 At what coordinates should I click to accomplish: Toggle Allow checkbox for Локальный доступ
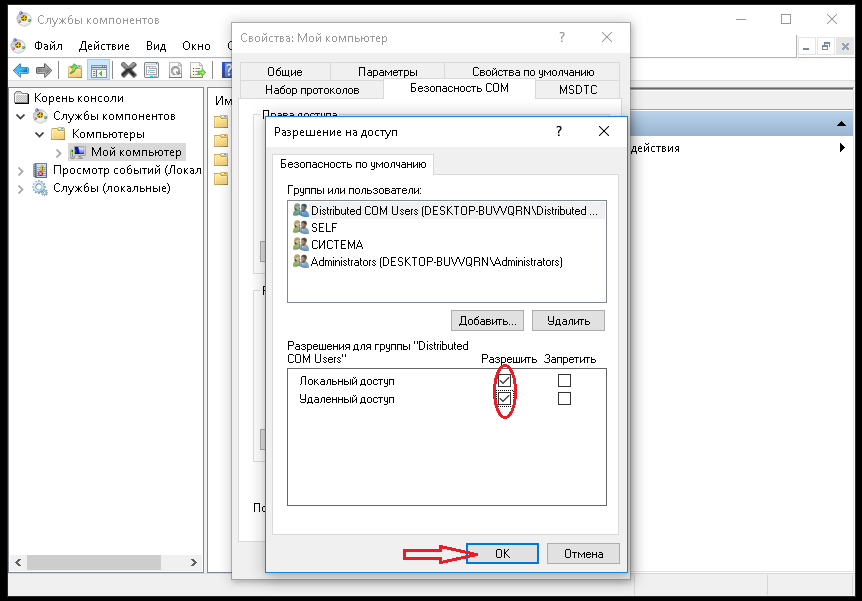[x=505, y=381]
